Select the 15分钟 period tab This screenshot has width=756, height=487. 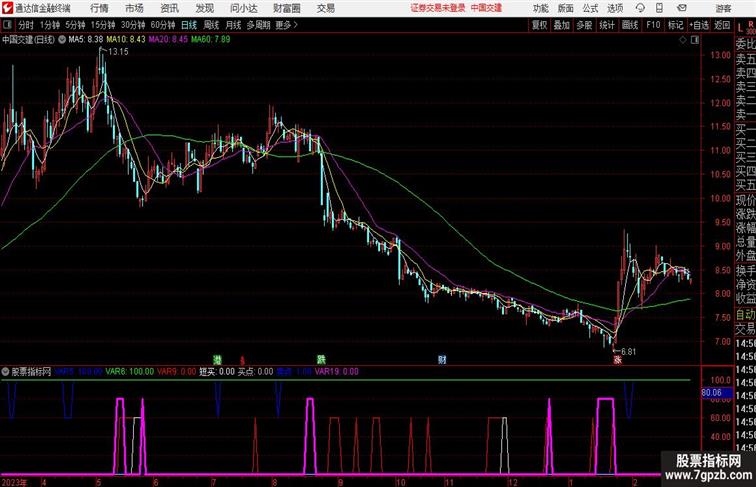click(103, 25)
